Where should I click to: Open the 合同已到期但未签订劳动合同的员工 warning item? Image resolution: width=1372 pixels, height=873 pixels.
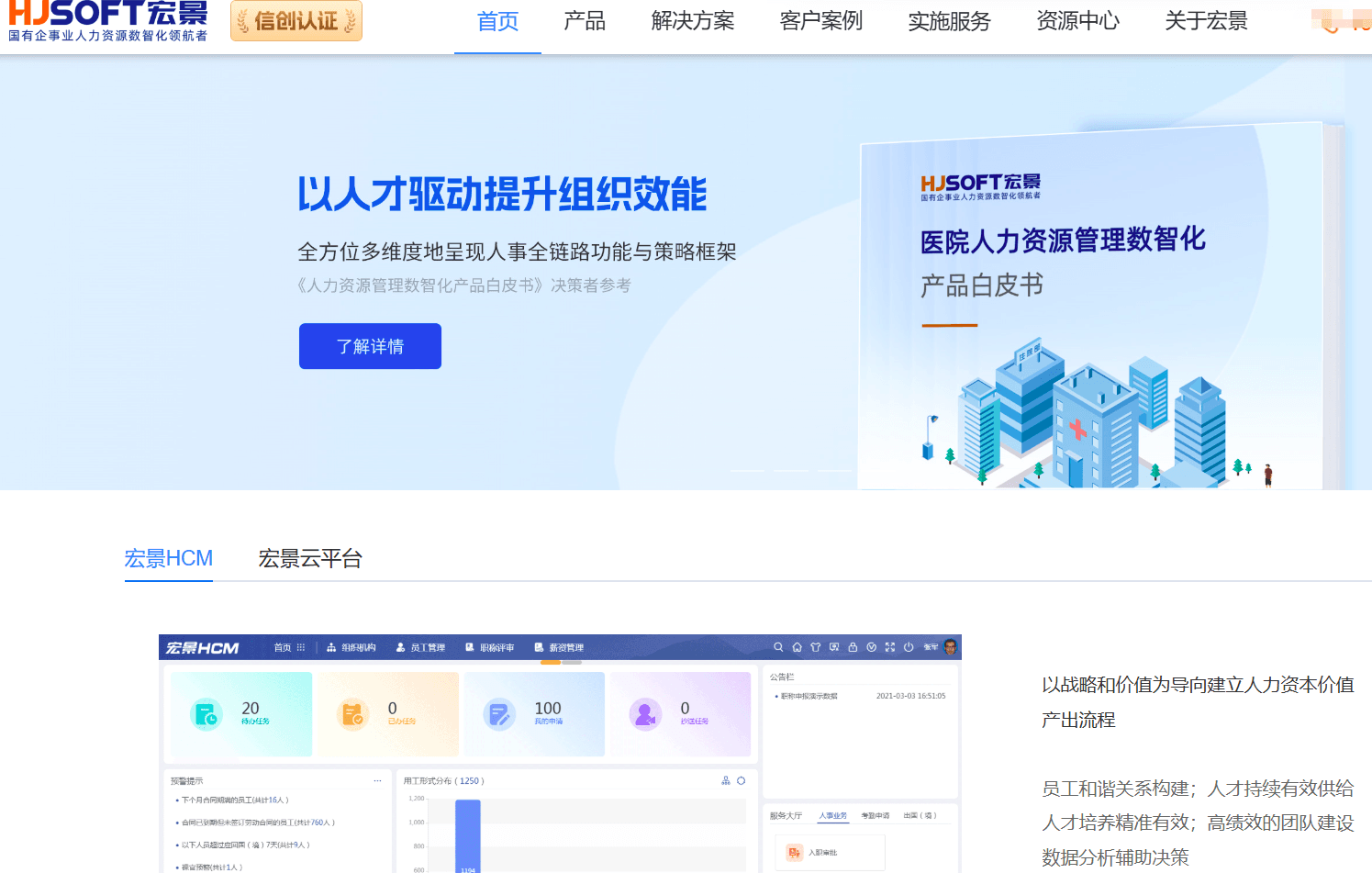(x=258, y=823)
